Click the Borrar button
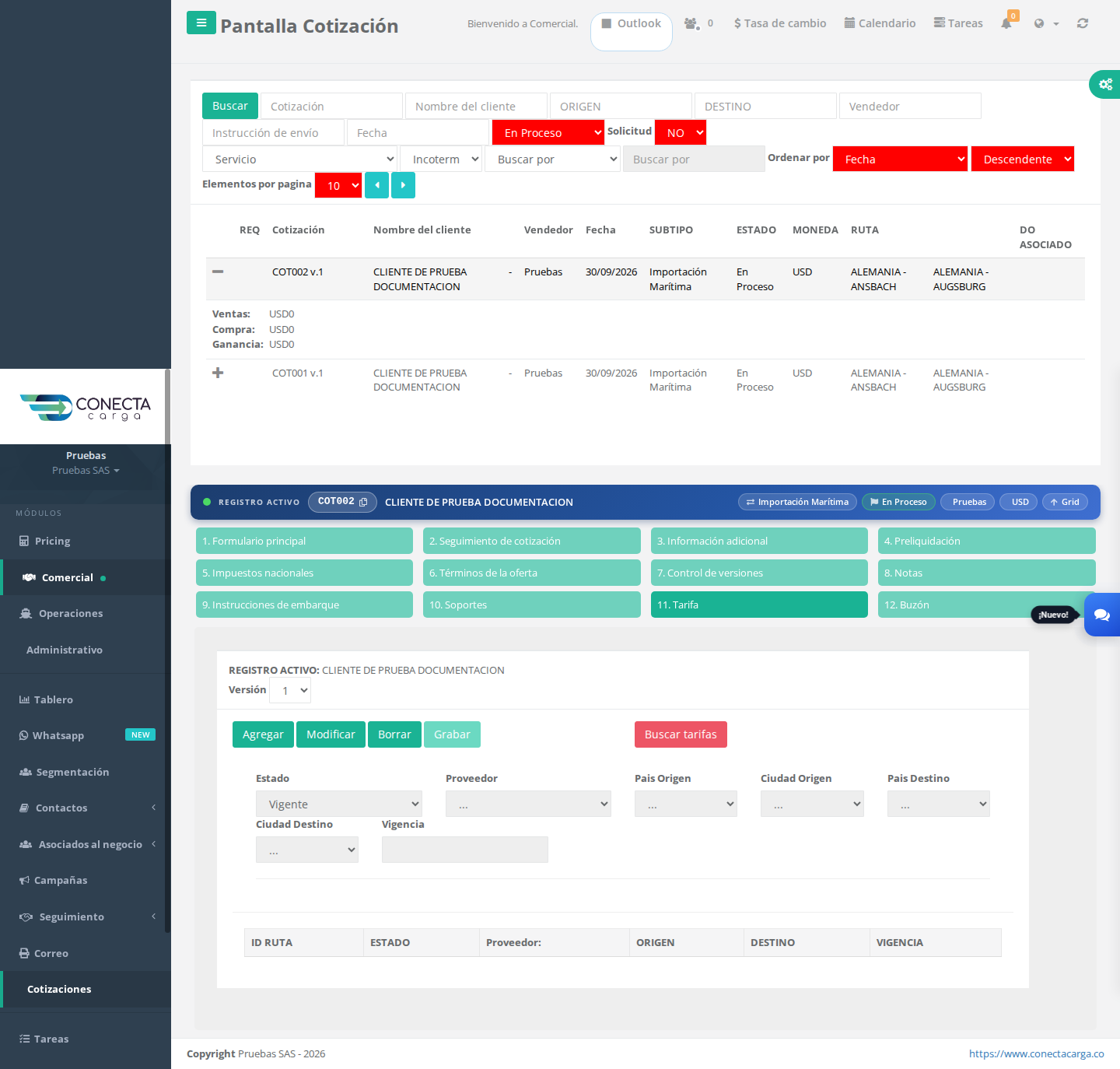Viewport: 1120px width, 1069px height. click(394, 734)
